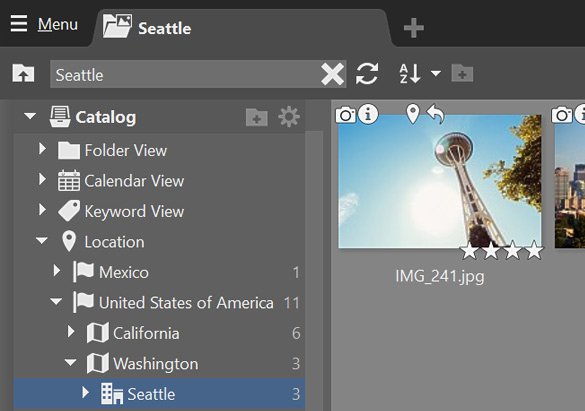This screenshot has height=411, width=585.
Task: Click the camera icon on IMG_241 thumbnail
Action: (345, 114)
